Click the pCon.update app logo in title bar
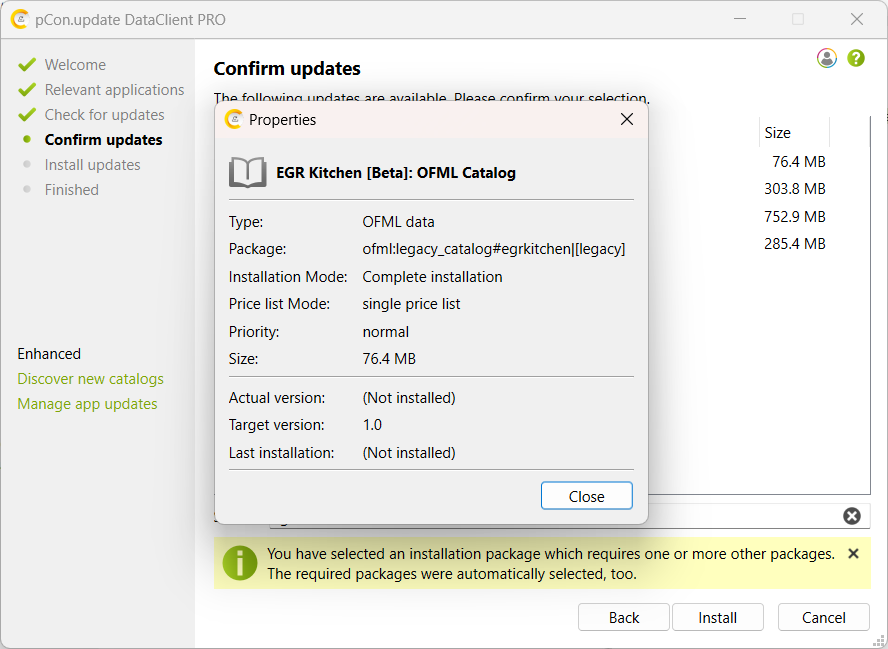 tap(20, 19)
